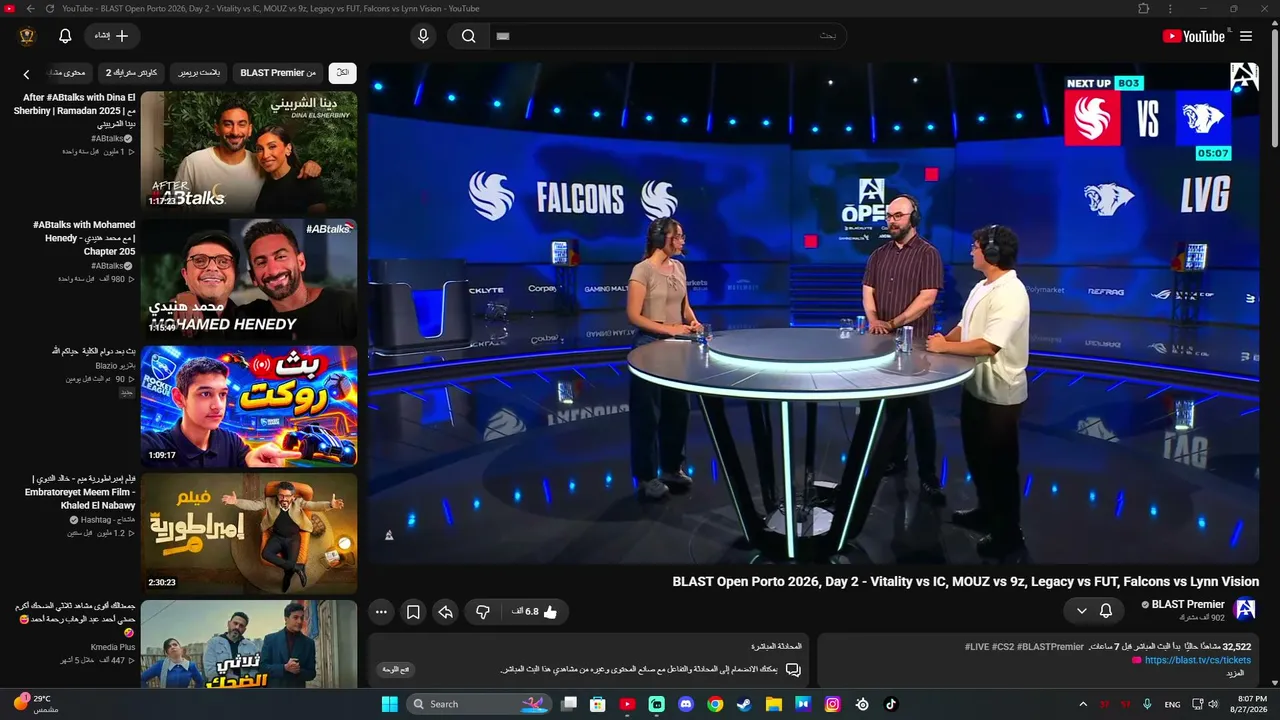
Task: Select the 'الكل' filter chip
Action: [343, 73]
